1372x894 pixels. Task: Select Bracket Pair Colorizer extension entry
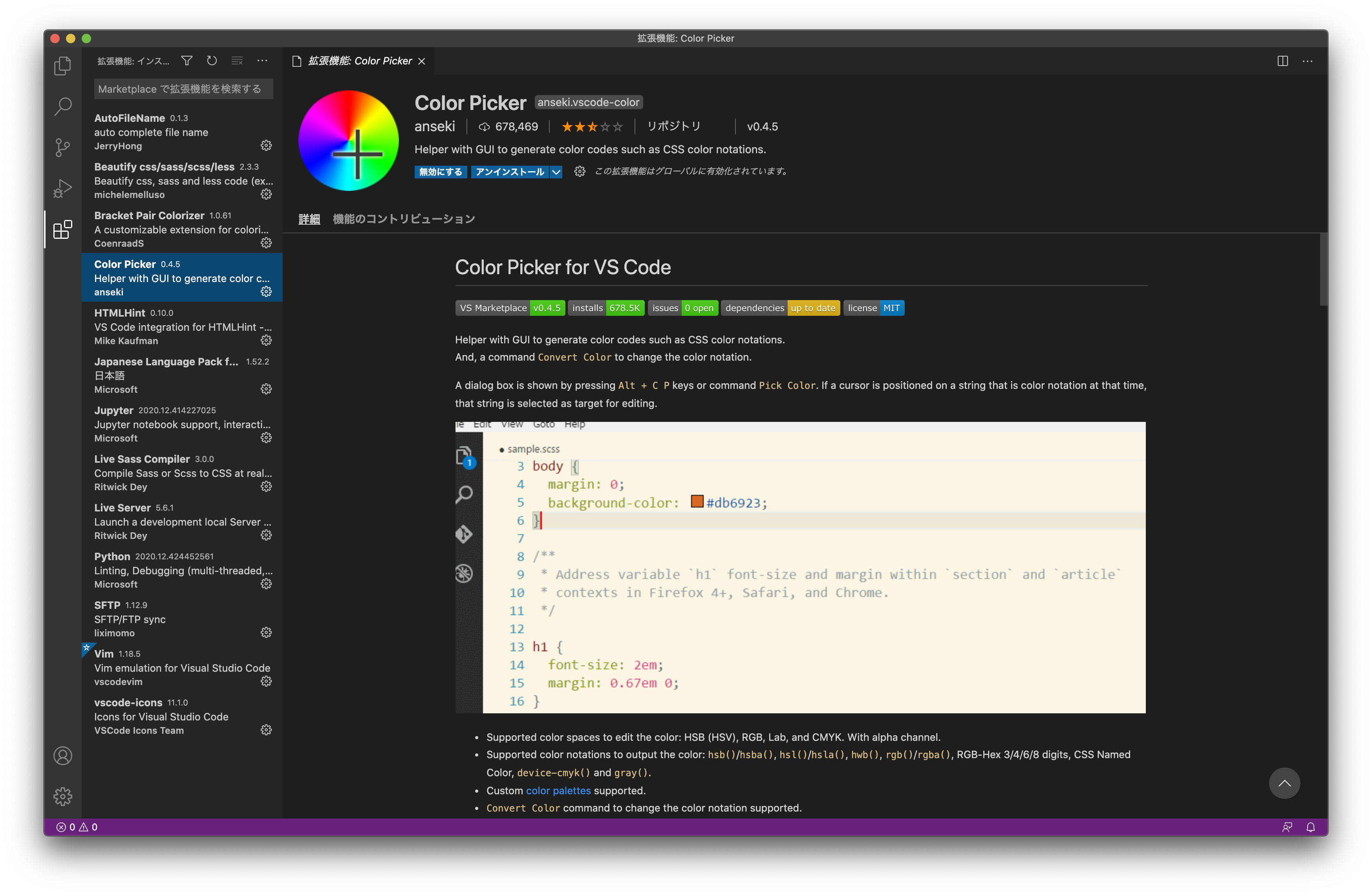[x=182, y=229]
